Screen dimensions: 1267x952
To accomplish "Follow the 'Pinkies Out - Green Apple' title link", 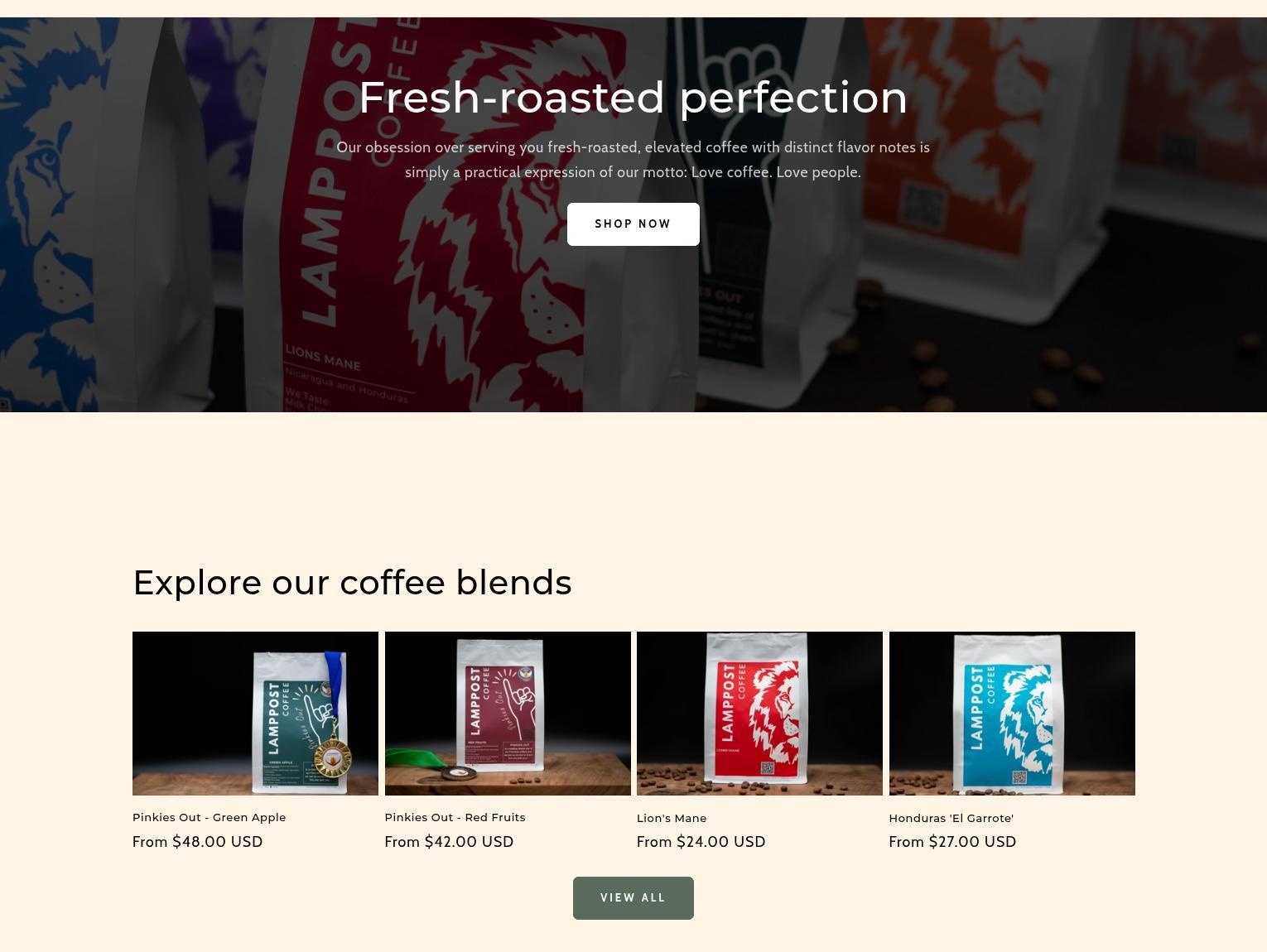I will [x=209, y=817].
